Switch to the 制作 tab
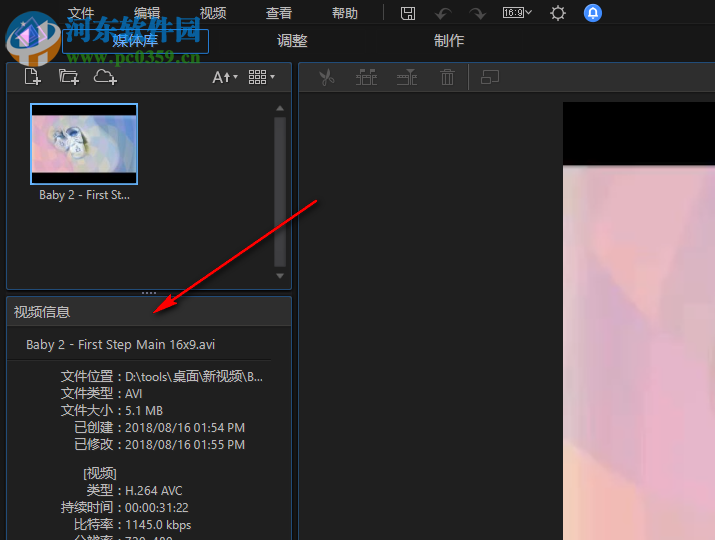 [449, 41]
